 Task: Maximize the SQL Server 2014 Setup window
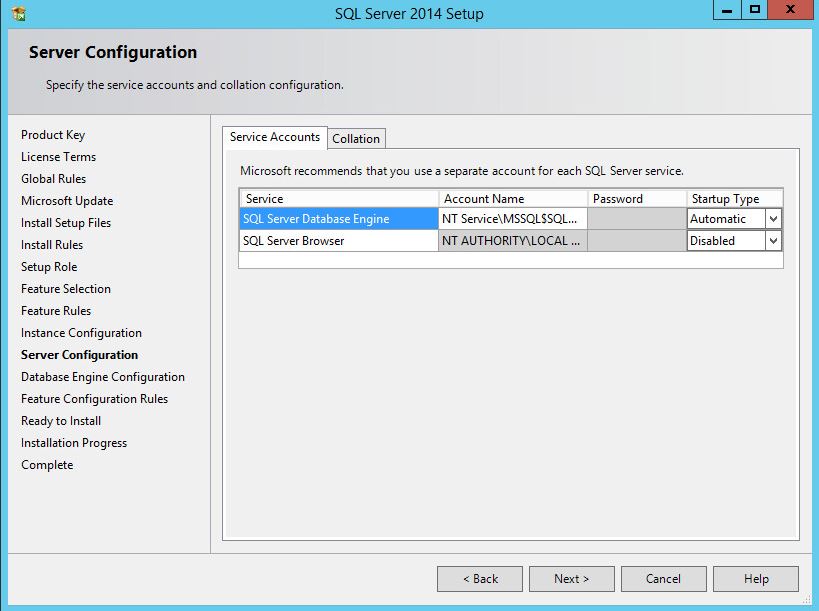755,10
